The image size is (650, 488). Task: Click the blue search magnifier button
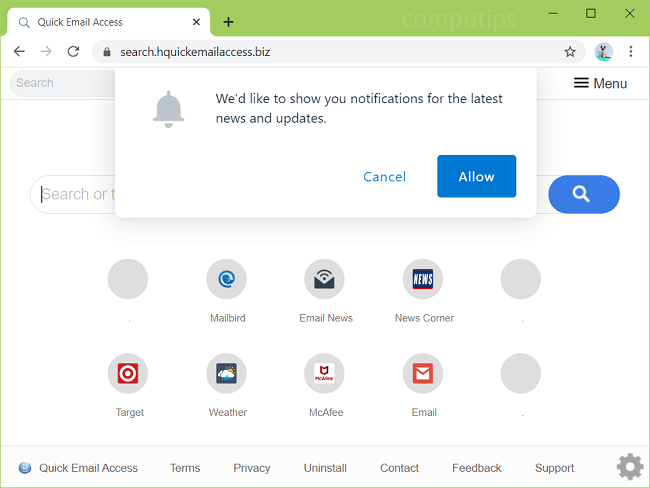point(583,194)
